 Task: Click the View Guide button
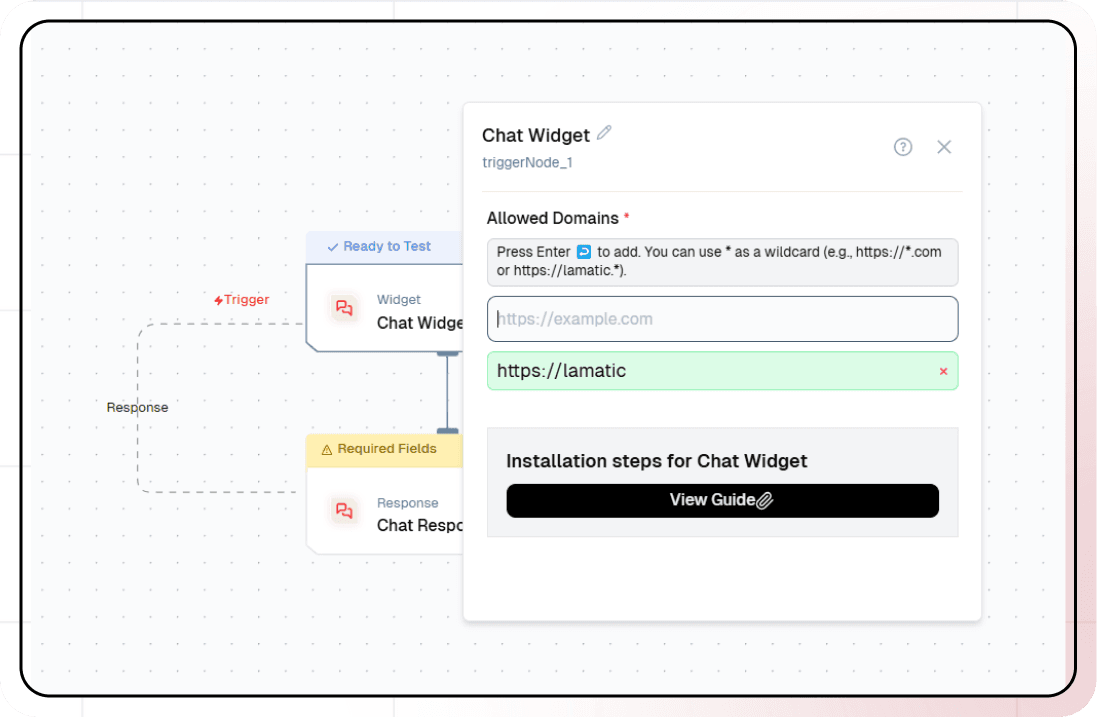(x=722, y=501)
